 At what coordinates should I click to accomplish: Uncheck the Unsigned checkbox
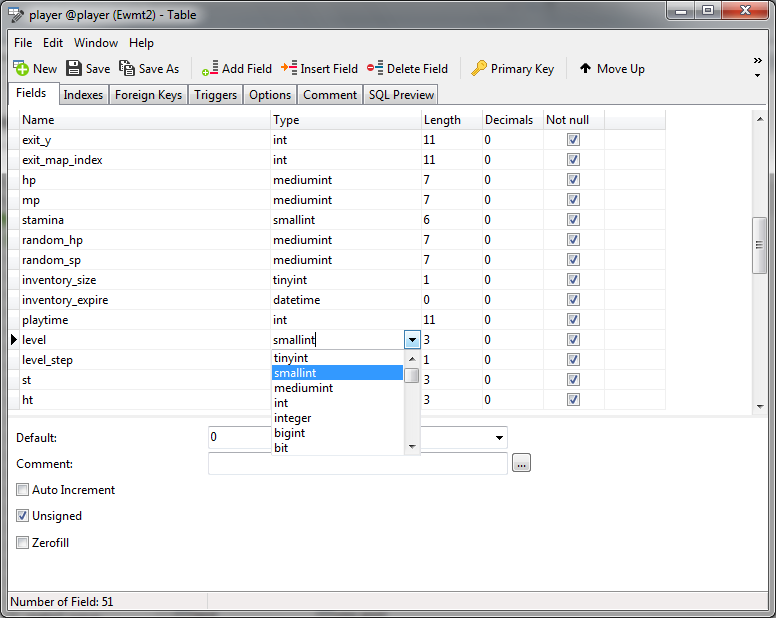(22, 516)
